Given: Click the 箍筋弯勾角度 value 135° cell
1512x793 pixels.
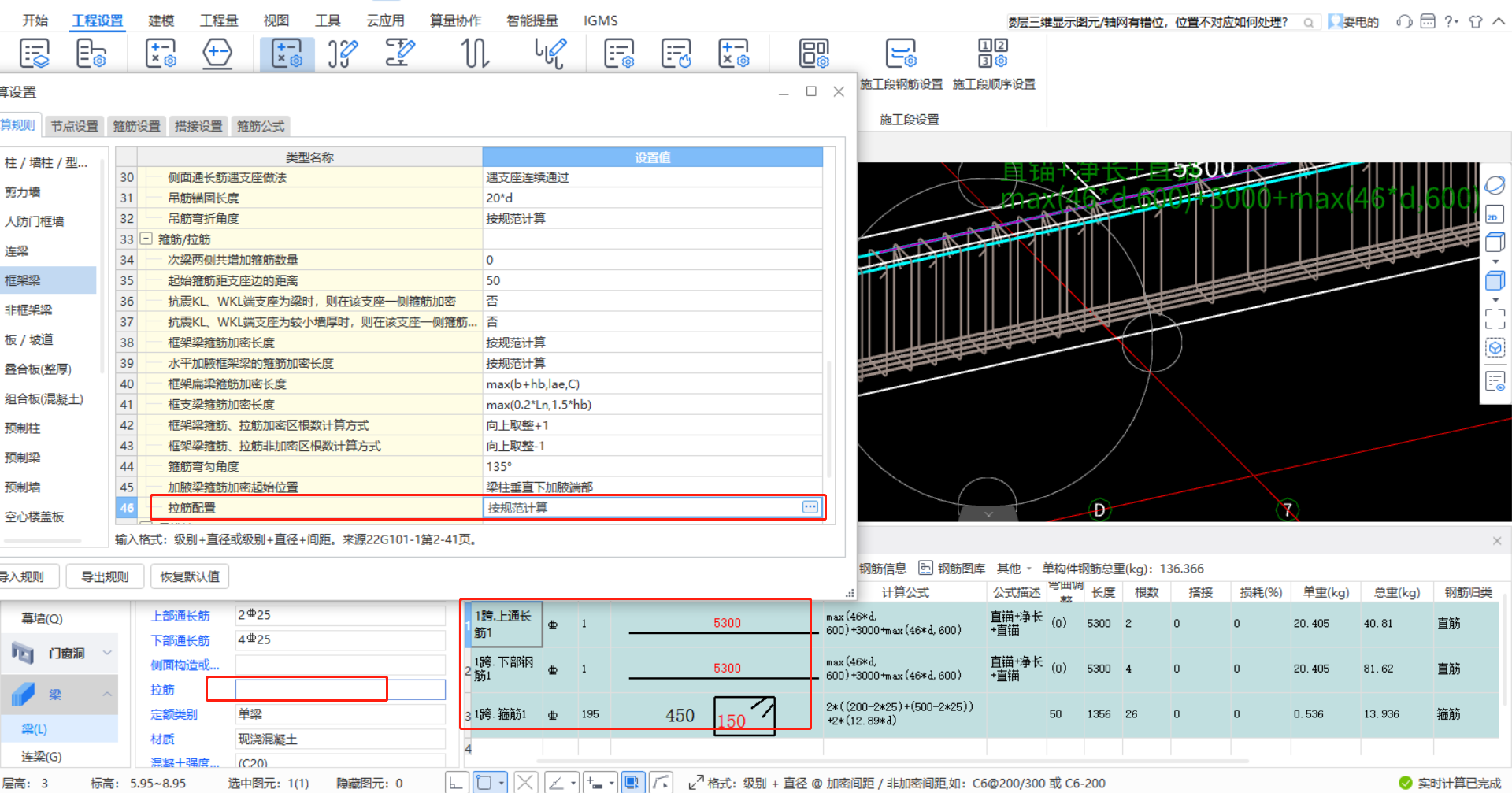Looking at the screenshot, I should [653, 466].
